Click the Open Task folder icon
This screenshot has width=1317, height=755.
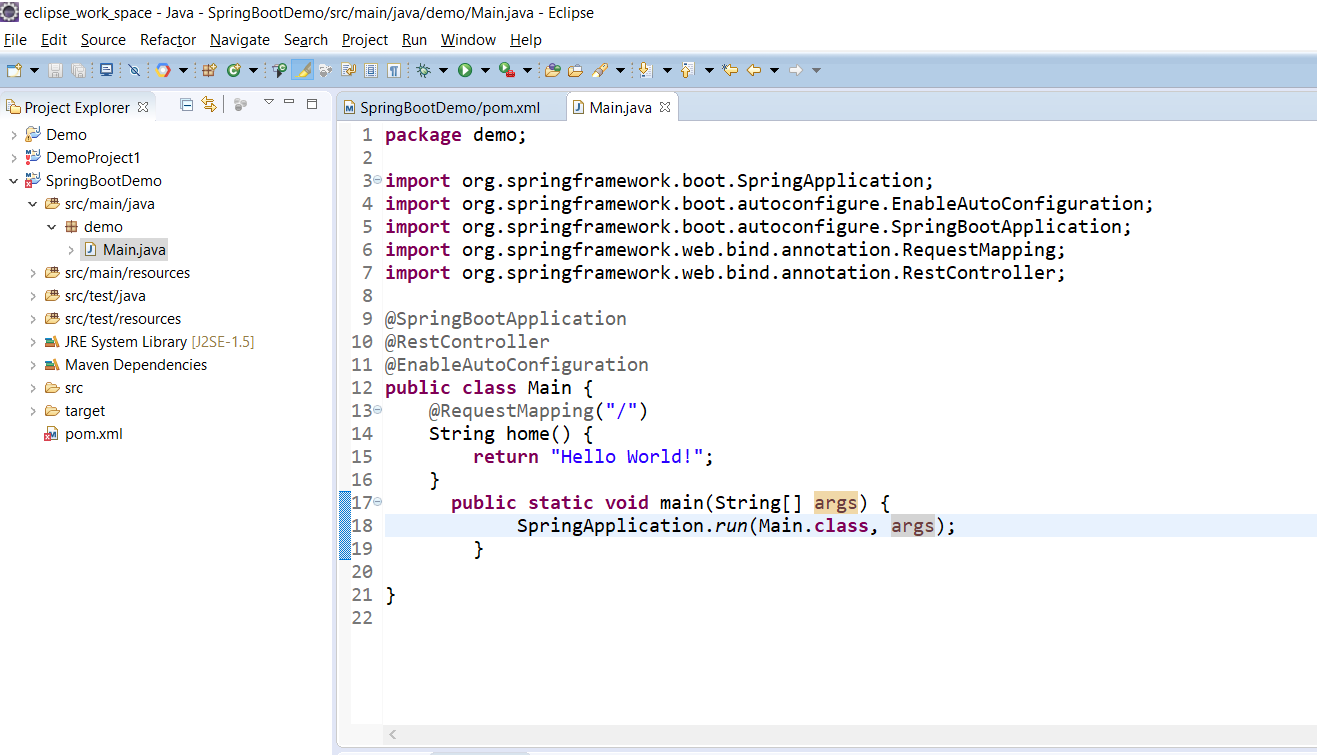[x=552, y=70]
